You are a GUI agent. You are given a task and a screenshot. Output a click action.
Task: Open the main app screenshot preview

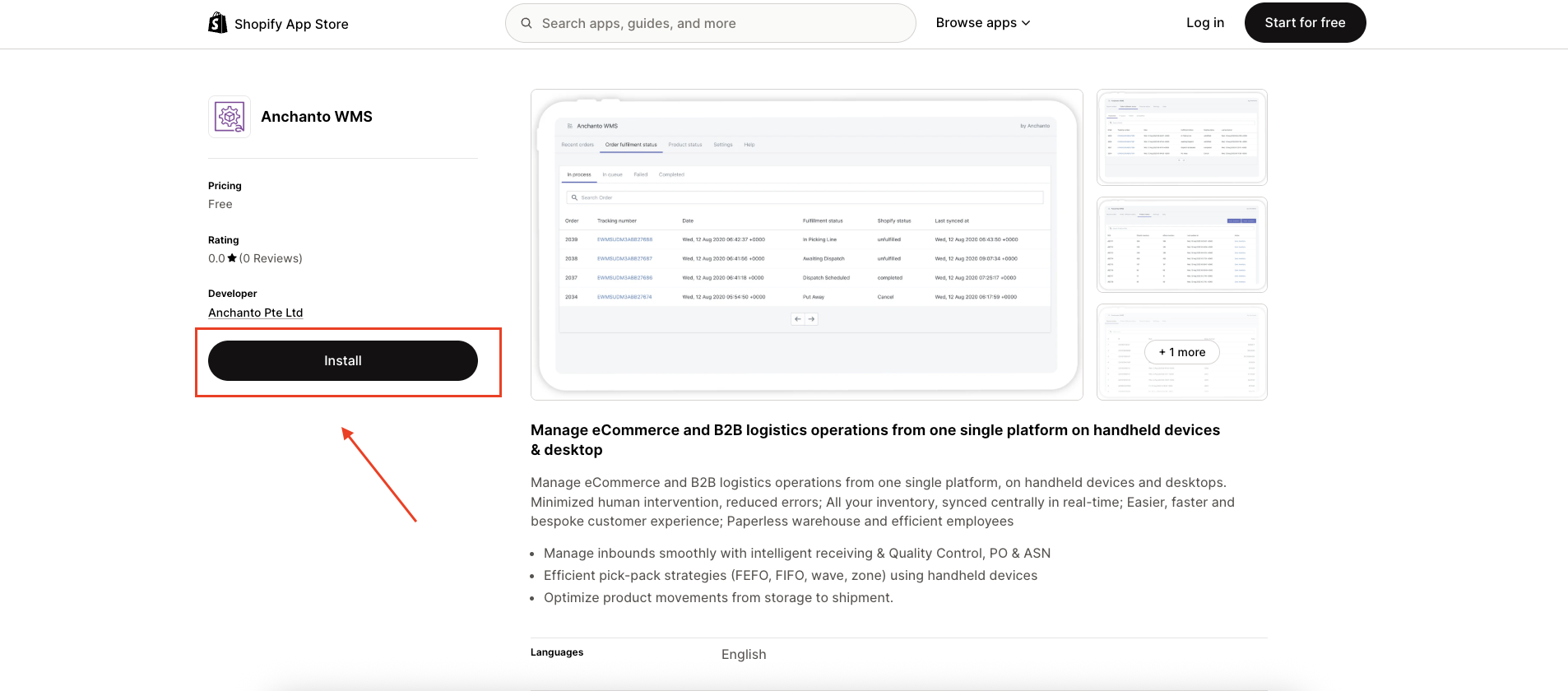tap(807, 244)
